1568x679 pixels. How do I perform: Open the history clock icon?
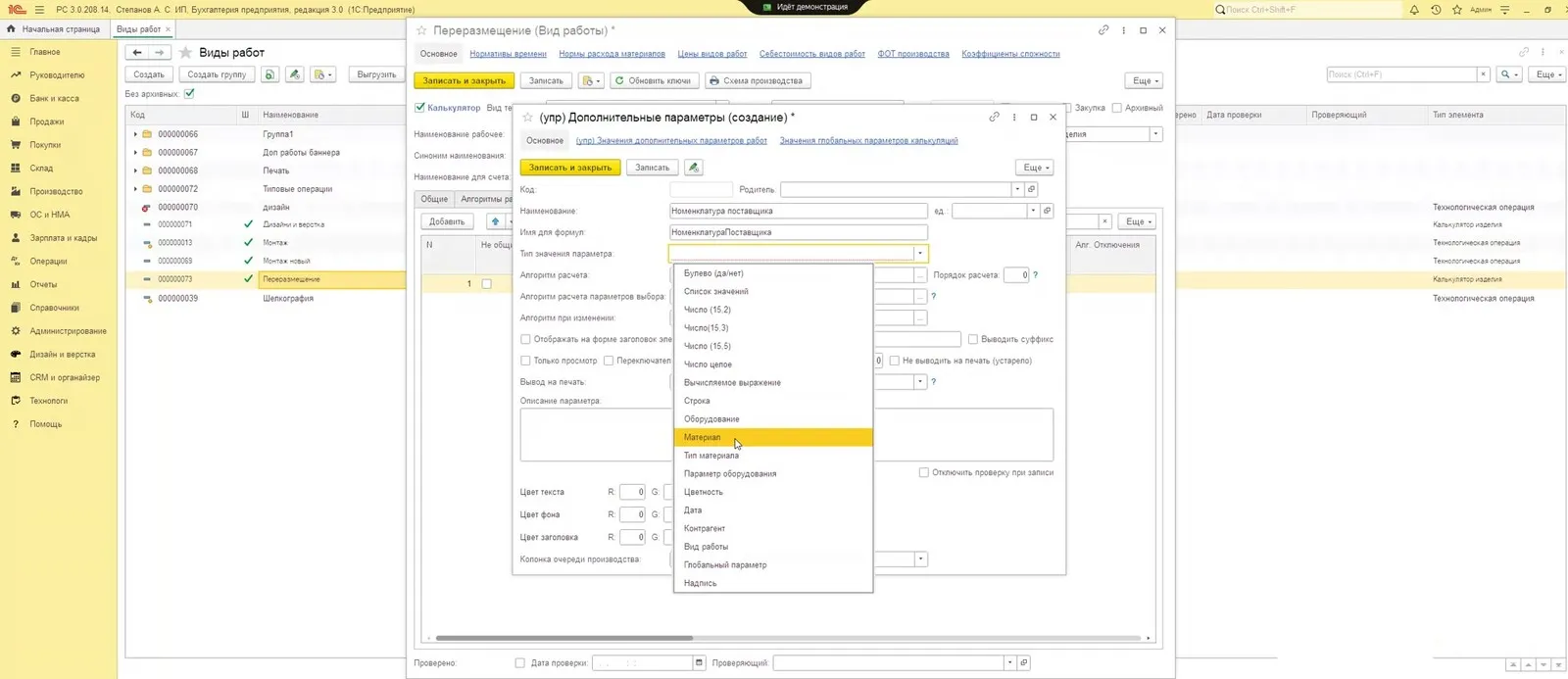1436,10
